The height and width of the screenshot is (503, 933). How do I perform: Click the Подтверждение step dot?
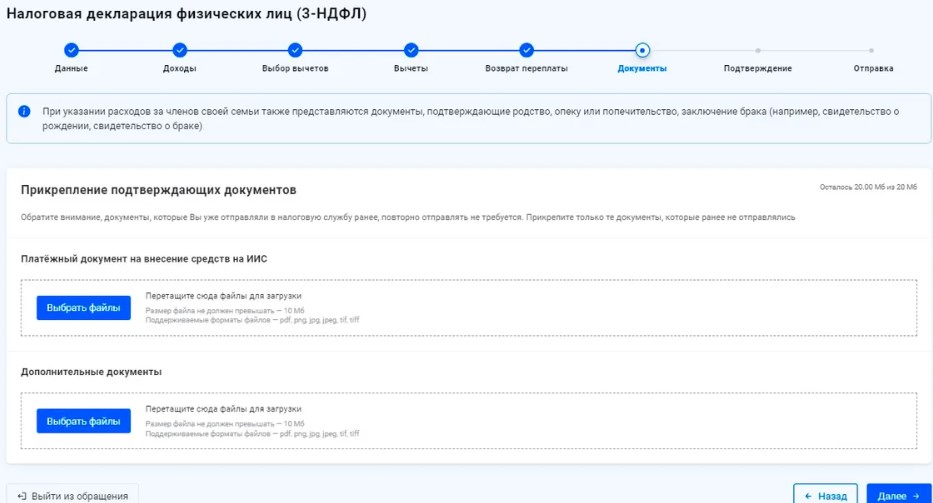757,51
